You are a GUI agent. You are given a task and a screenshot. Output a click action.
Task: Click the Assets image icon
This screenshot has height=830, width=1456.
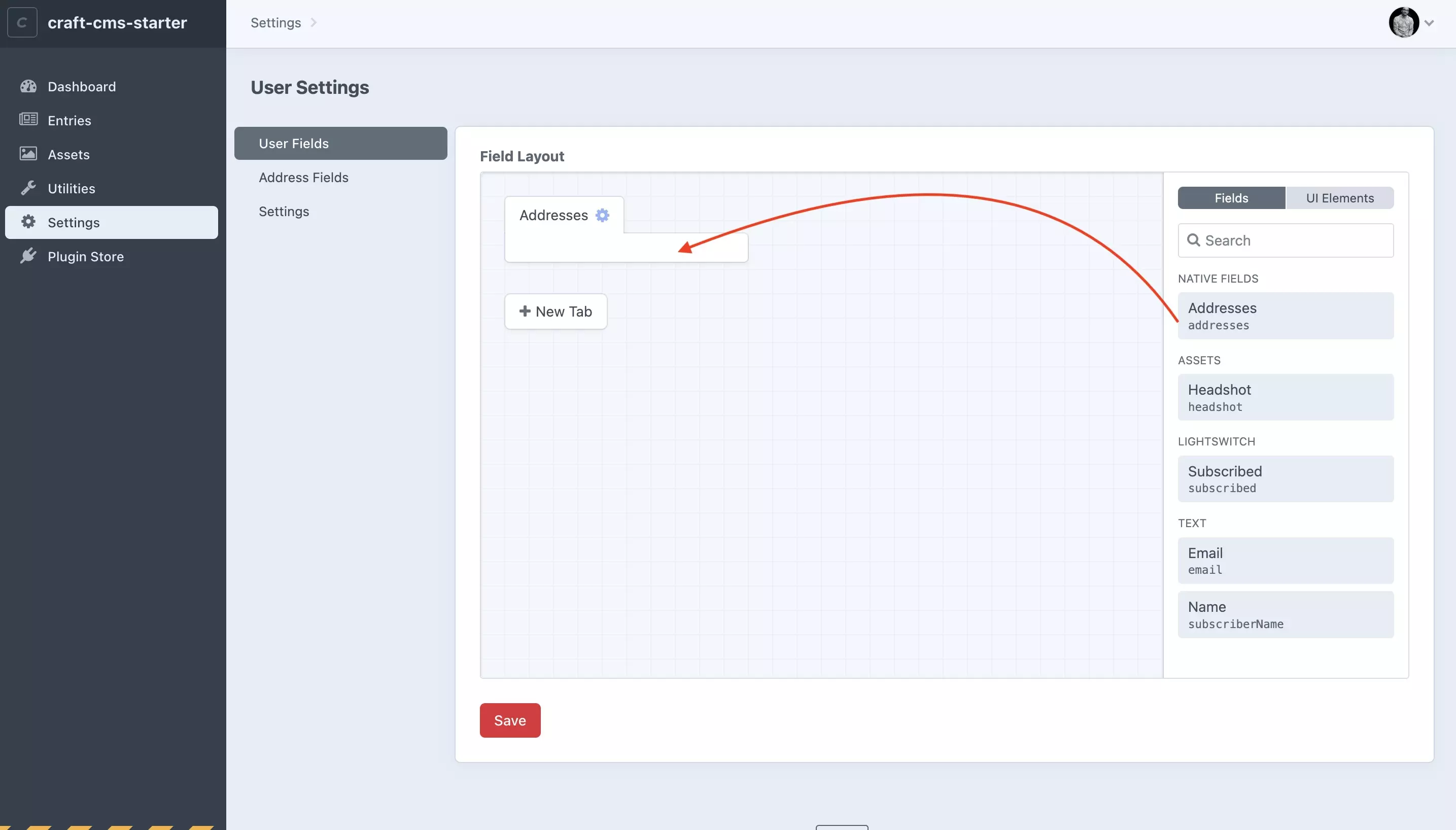click(x=28, y=154)
